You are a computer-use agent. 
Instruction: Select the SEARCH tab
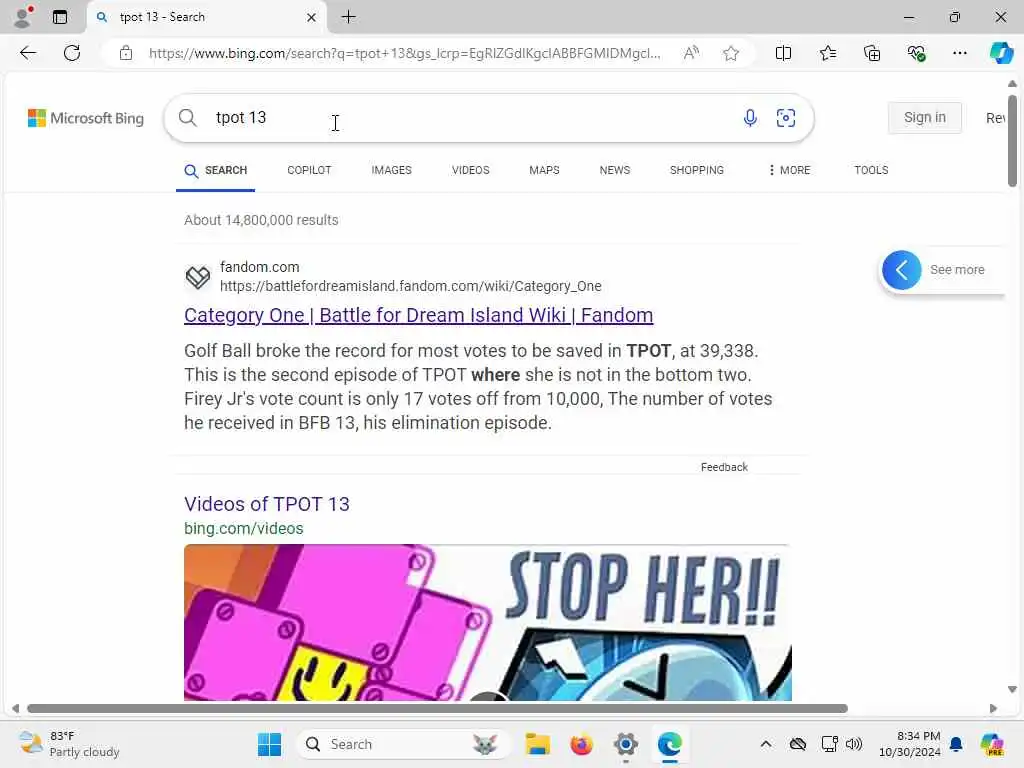[216, 170]
